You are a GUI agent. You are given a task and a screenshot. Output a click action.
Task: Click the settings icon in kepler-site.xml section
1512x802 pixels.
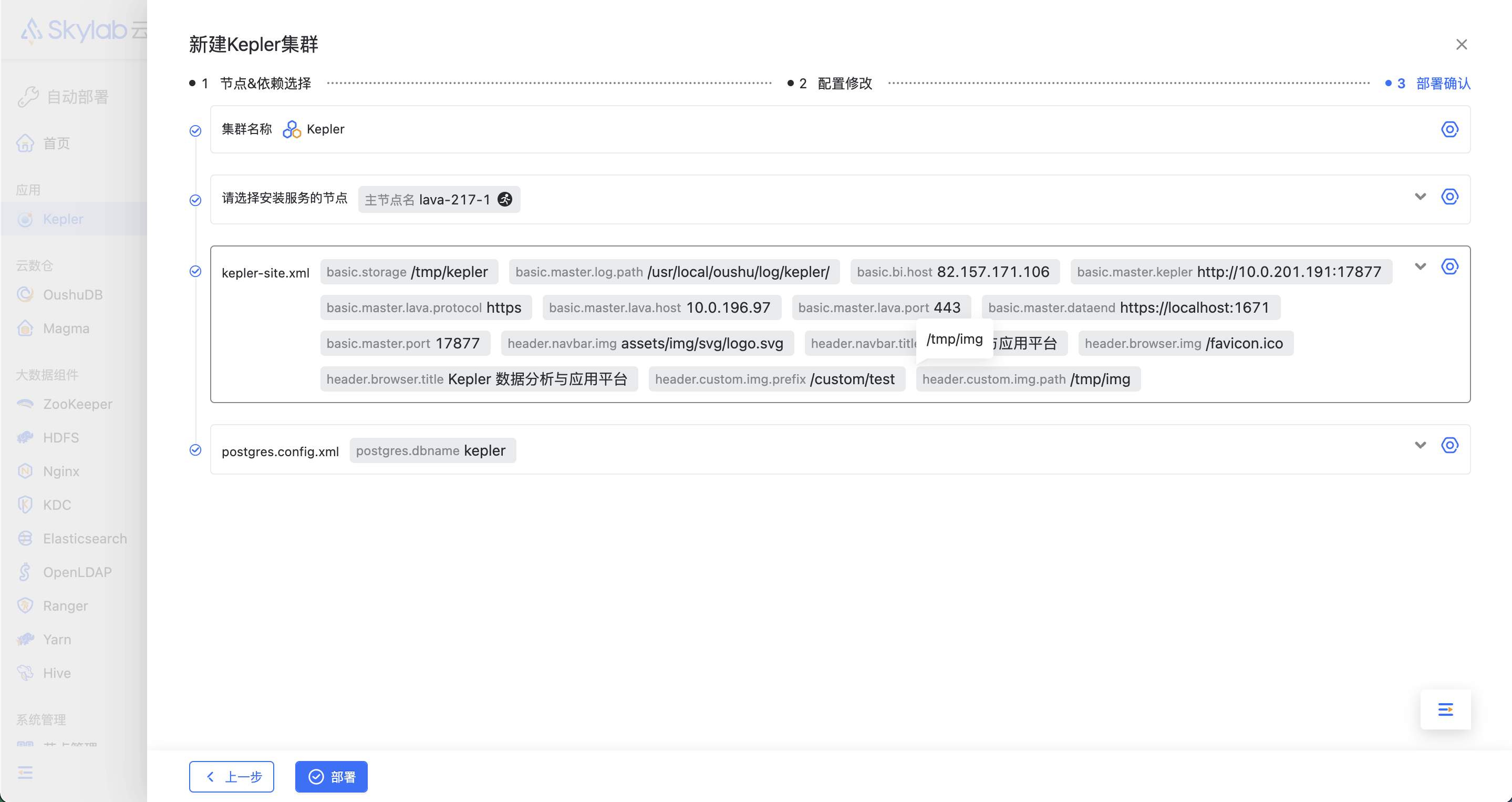tap(1449, 266)
